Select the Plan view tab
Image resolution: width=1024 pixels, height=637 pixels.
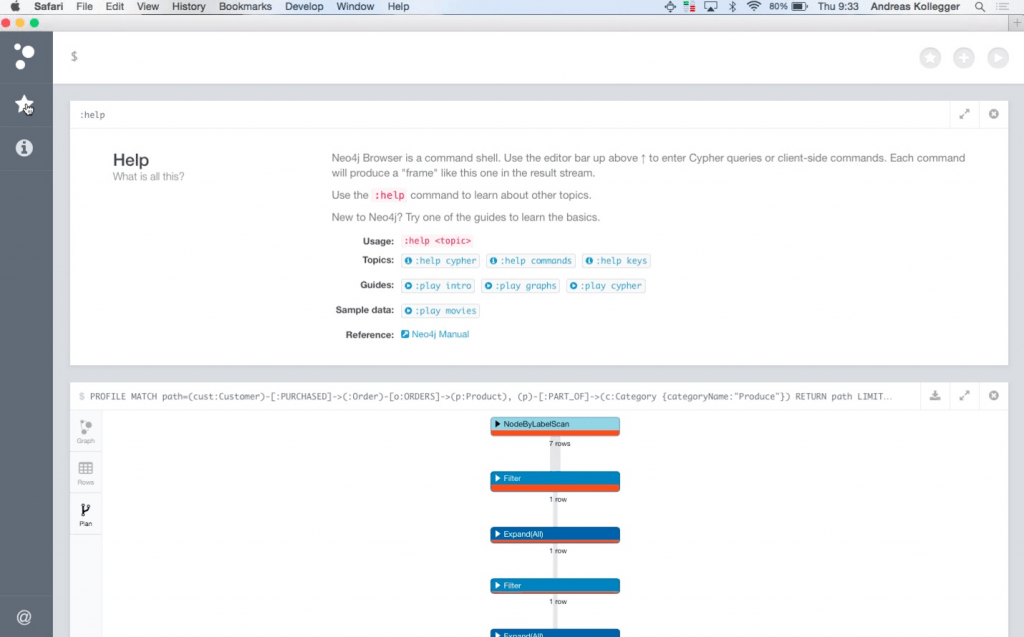pos(86,514)
